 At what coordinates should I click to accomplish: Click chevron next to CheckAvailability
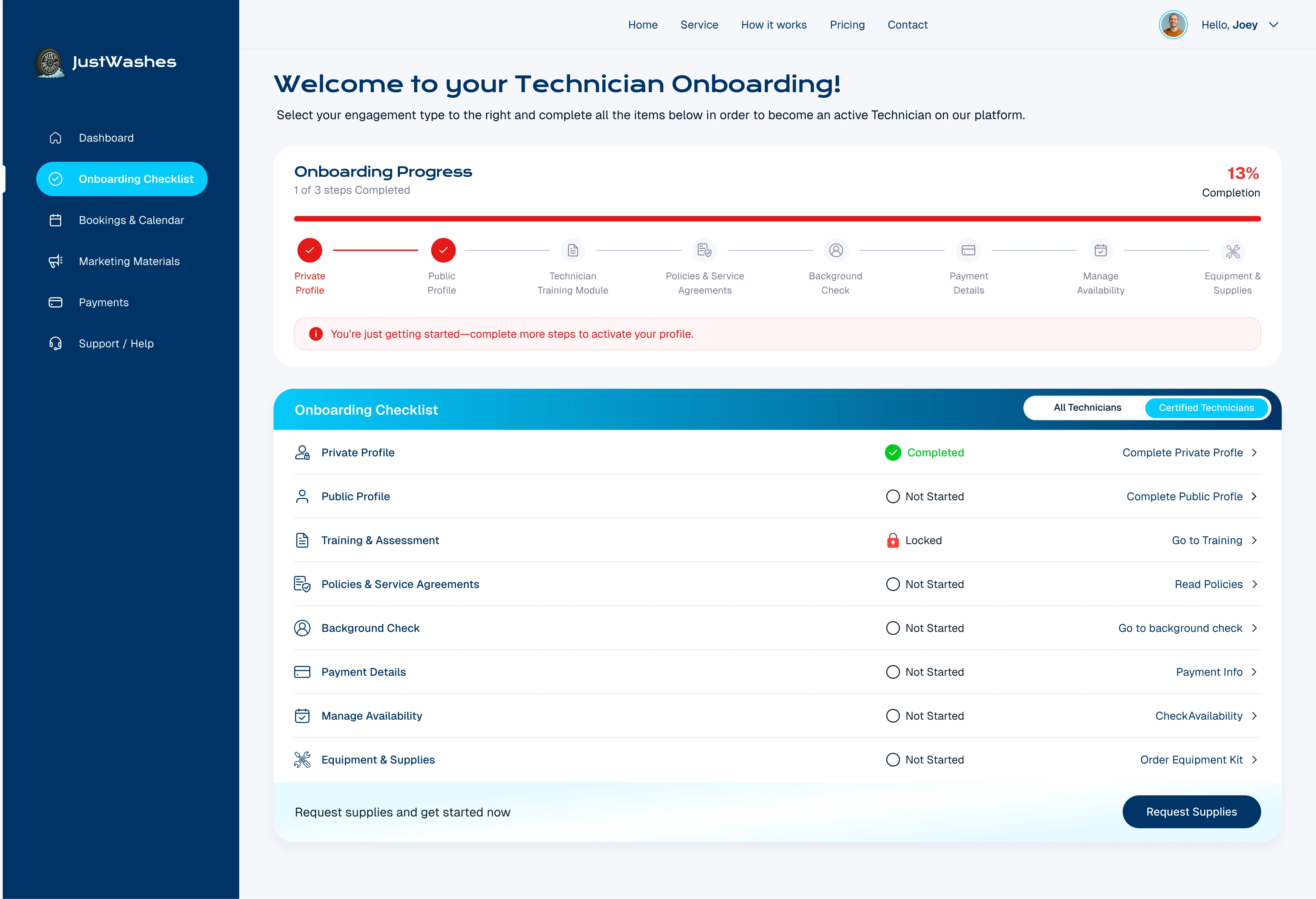point(1255,716)
